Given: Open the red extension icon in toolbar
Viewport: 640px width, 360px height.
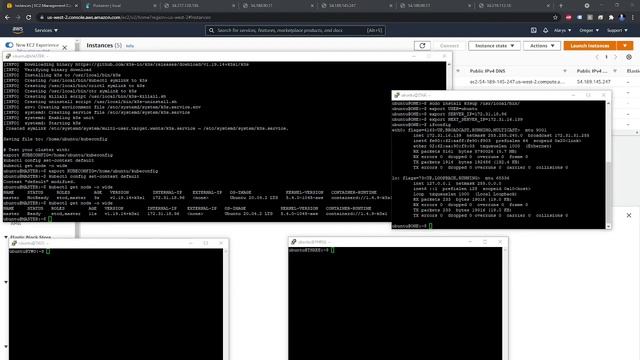Looking at the screenshot, I should 569,18.
